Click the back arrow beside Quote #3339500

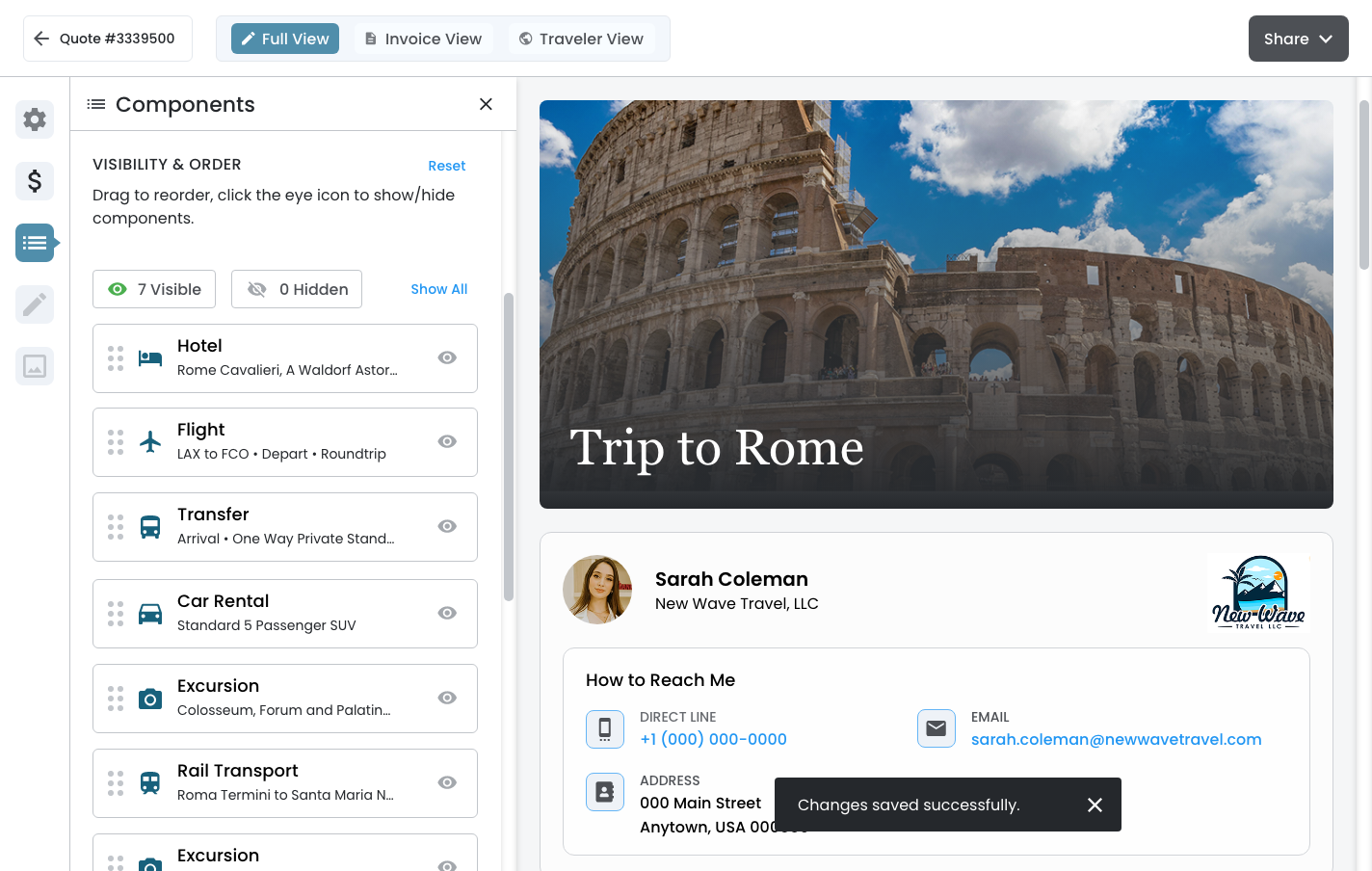click(x=41, y=39)
